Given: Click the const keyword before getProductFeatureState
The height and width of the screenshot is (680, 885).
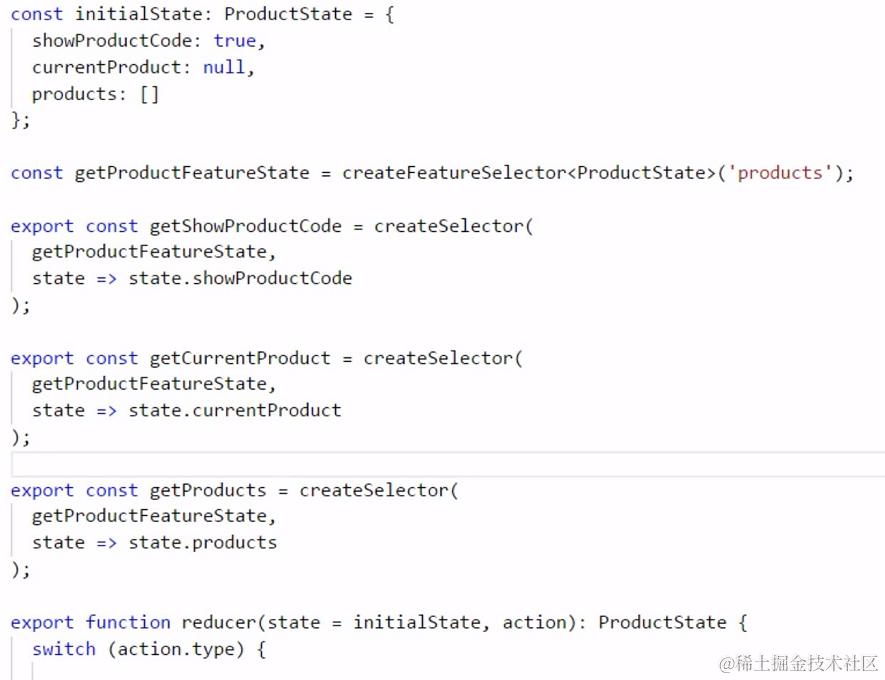Looking at the screenshot, I should coord(37,173).
